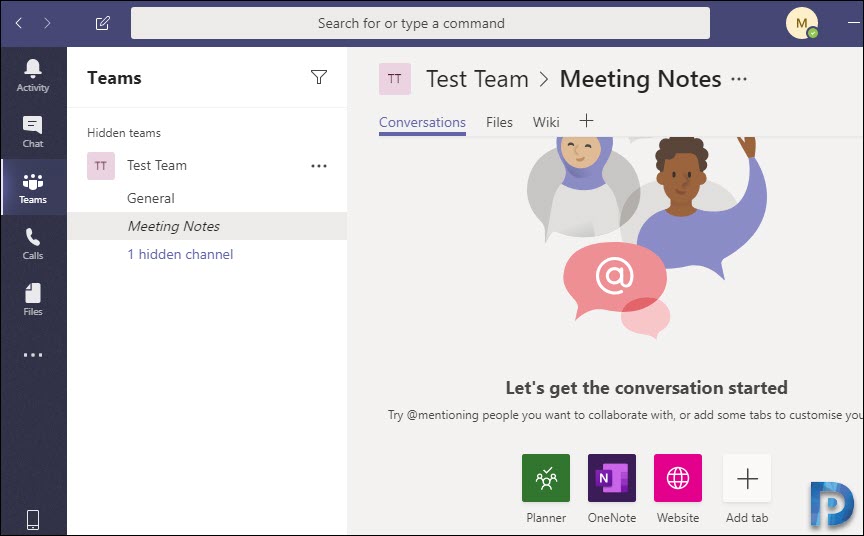Show the 1 hidden channel
This screenshot has height=536, width=864.
click(180, 255)
